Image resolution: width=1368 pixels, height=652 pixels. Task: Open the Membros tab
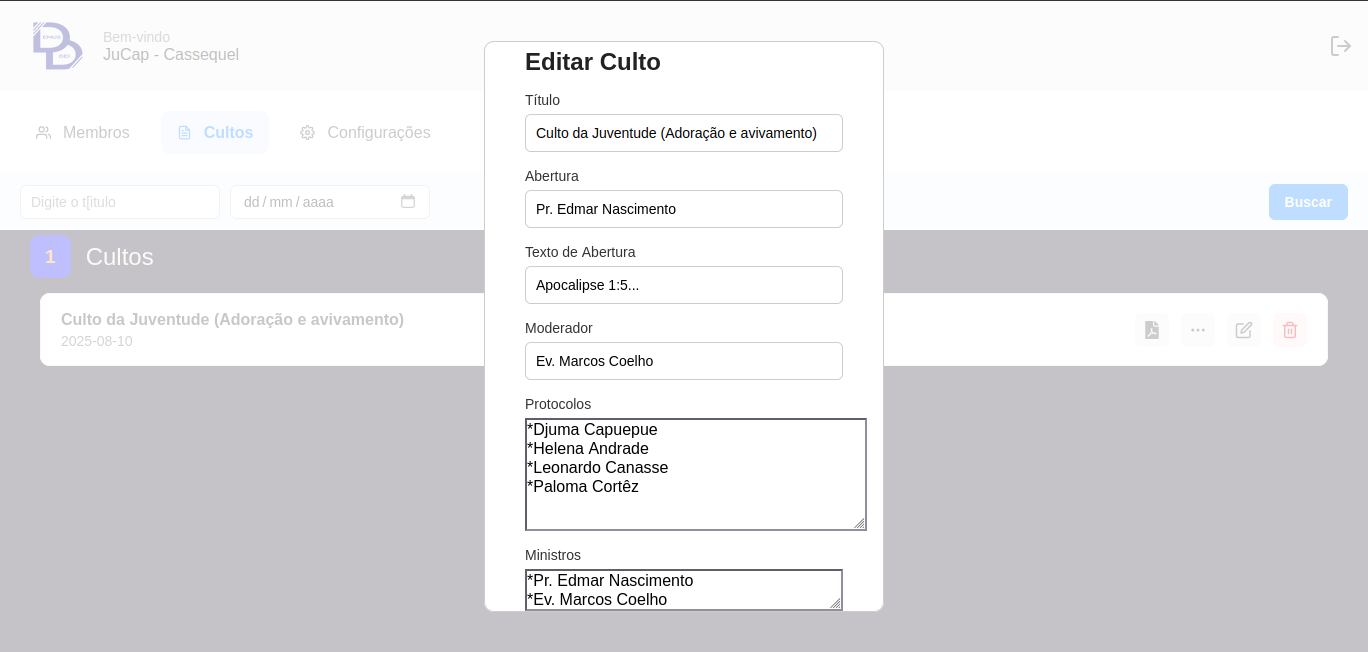coord(83,133)
